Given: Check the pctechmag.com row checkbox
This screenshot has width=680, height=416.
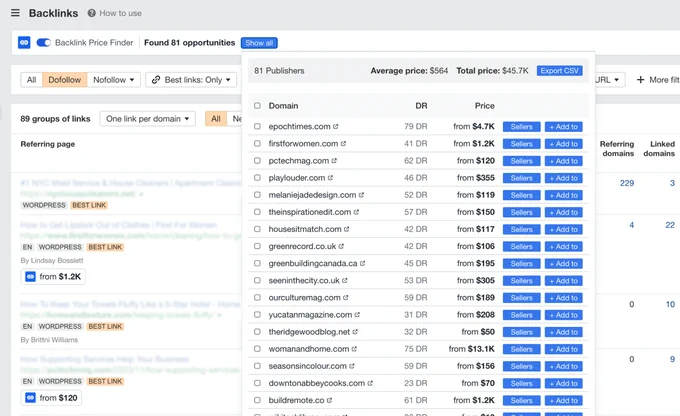Looking at the screenshot, I should (257, 161).
